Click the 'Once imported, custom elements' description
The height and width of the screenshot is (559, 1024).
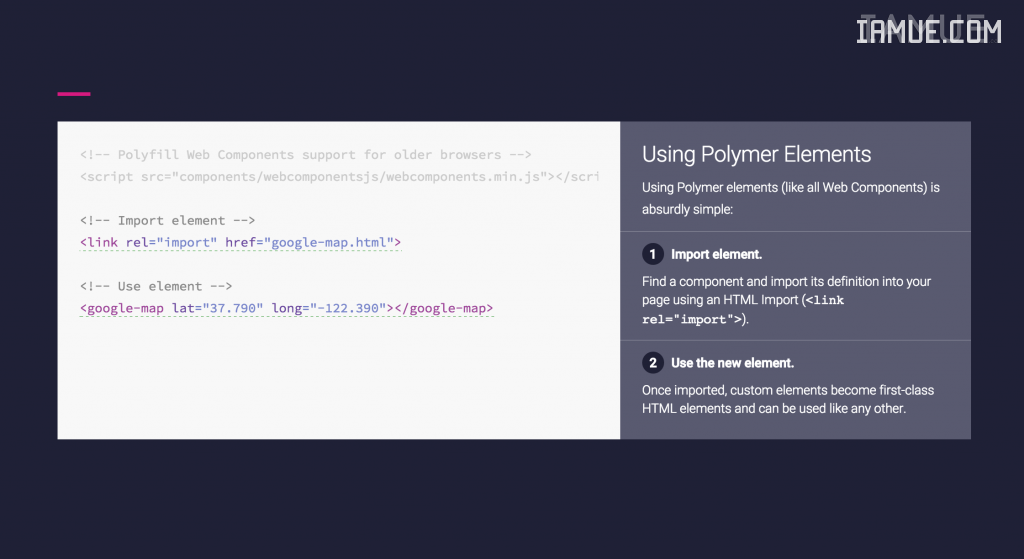coord(788,399)
